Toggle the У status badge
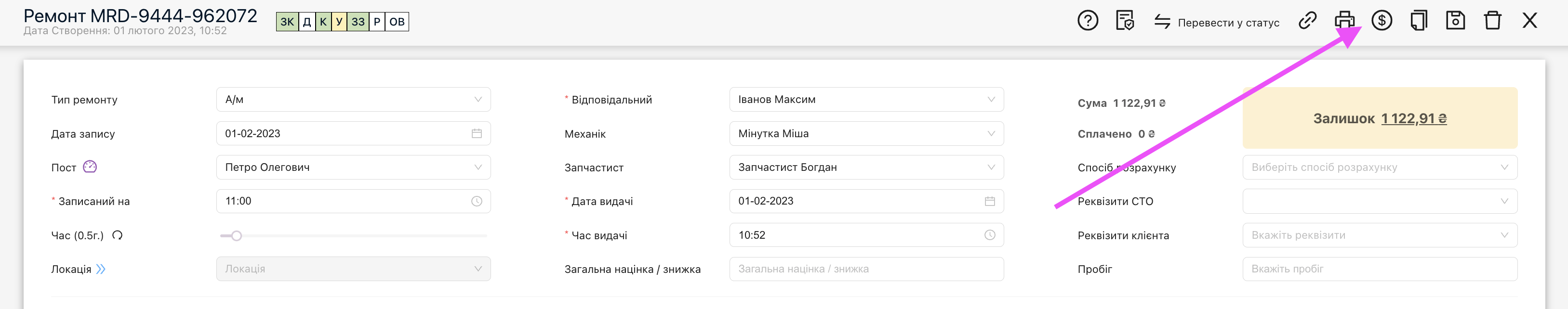Viewport: 1568px width, 309px height. coord(339,22)
